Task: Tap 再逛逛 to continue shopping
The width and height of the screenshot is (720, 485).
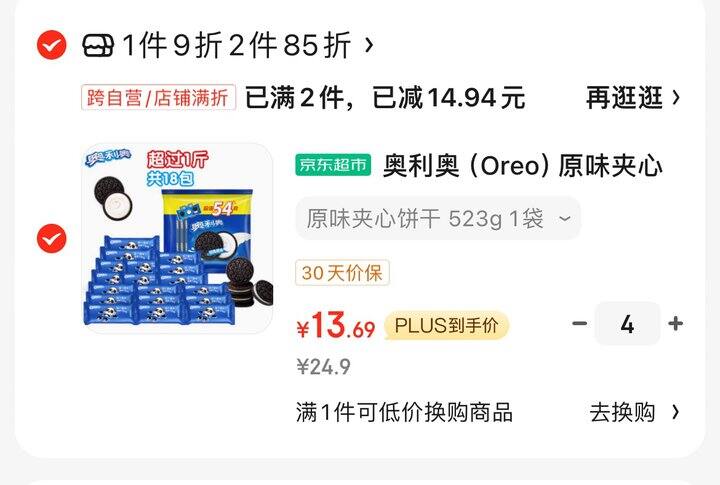Action: (x=624, y=97)
